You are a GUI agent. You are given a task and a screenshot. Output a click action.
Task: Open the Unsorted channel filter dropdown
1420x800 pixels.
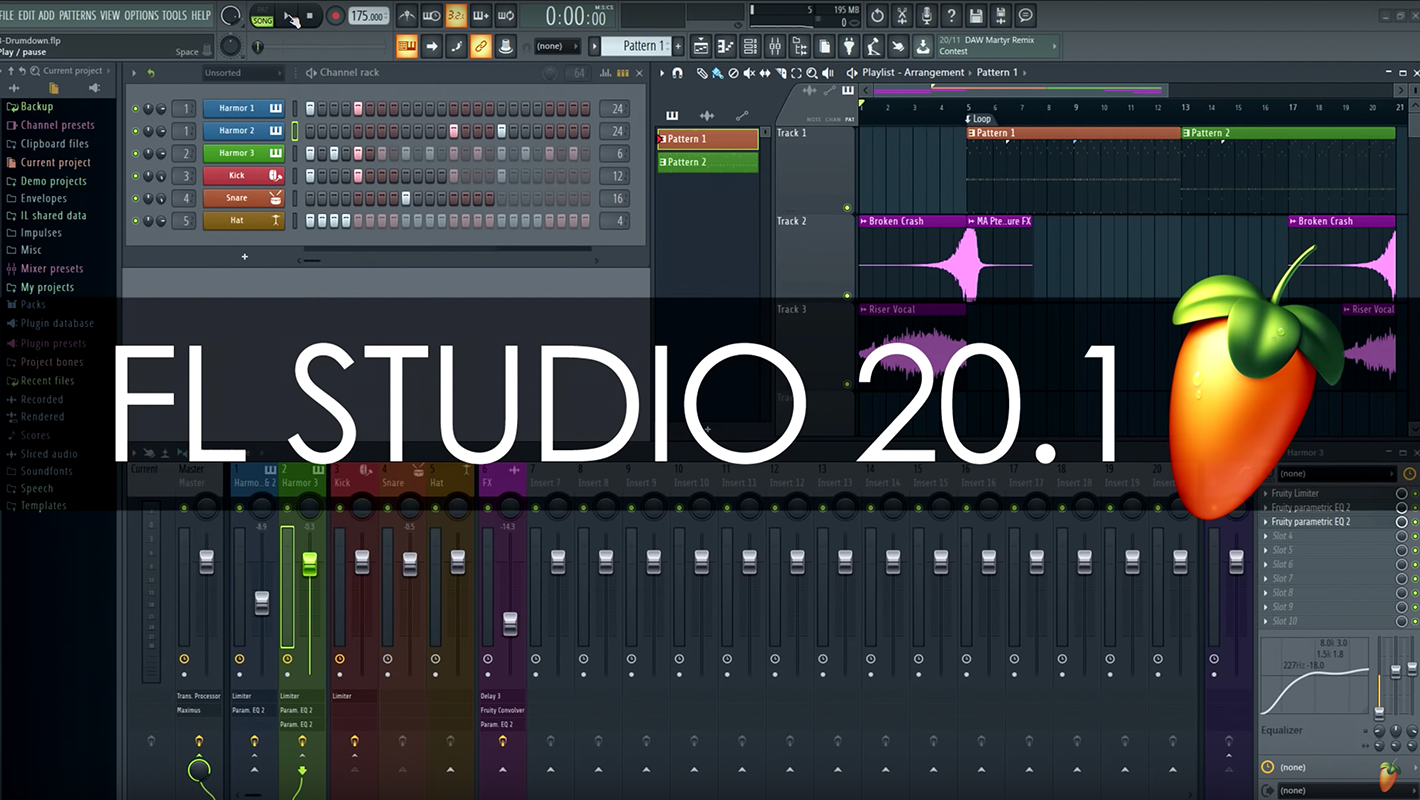click(242, 73)
